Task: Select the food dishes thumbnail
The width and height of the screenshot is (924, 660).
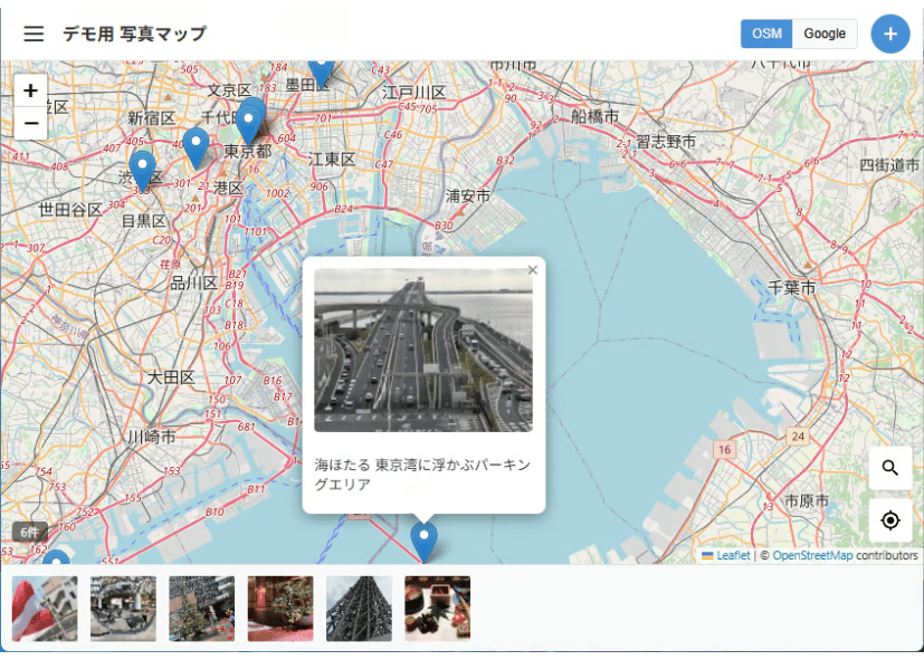Action: click(437, 608)
